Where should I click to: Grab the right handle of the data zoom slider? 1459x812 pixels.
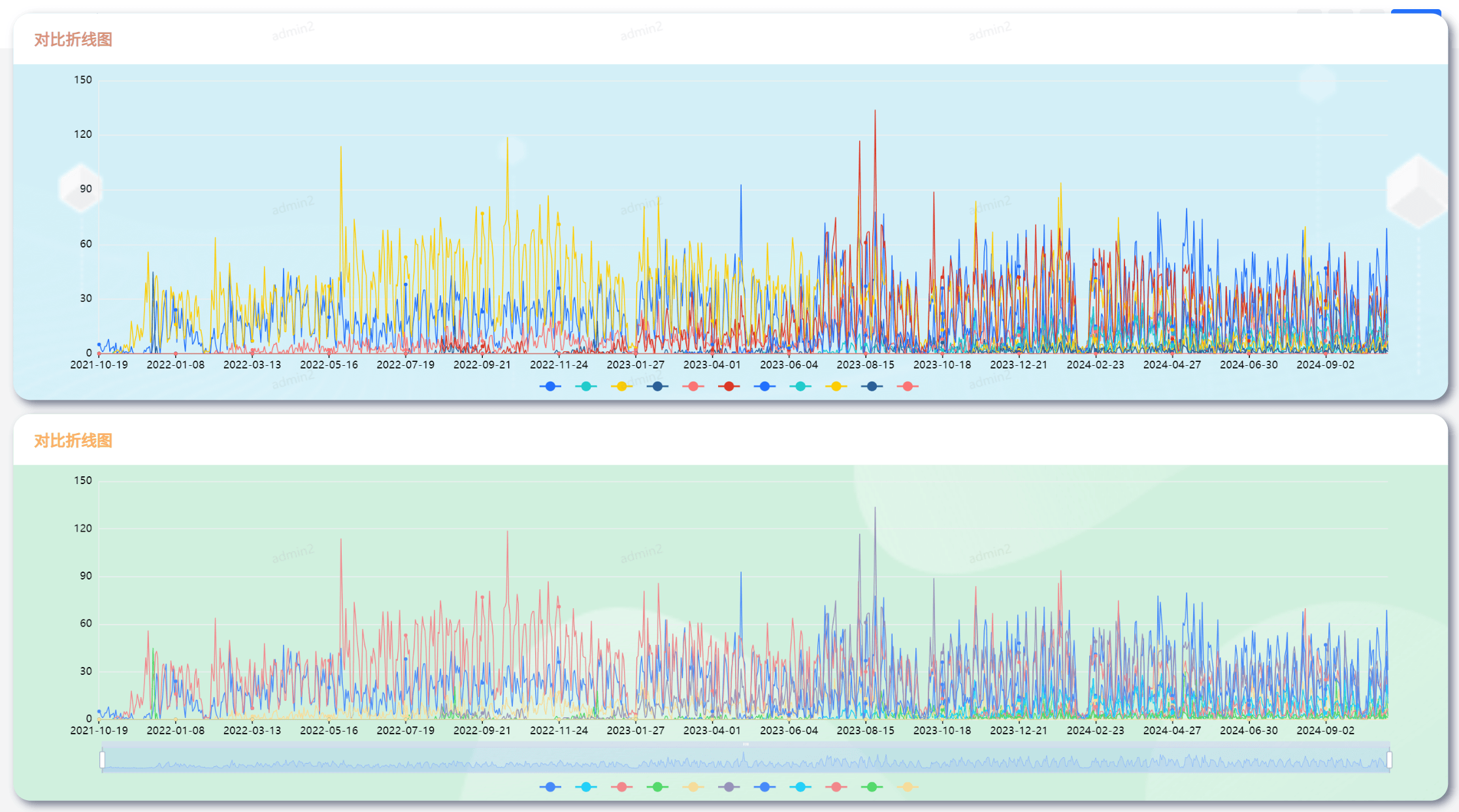pos(1389,760)
